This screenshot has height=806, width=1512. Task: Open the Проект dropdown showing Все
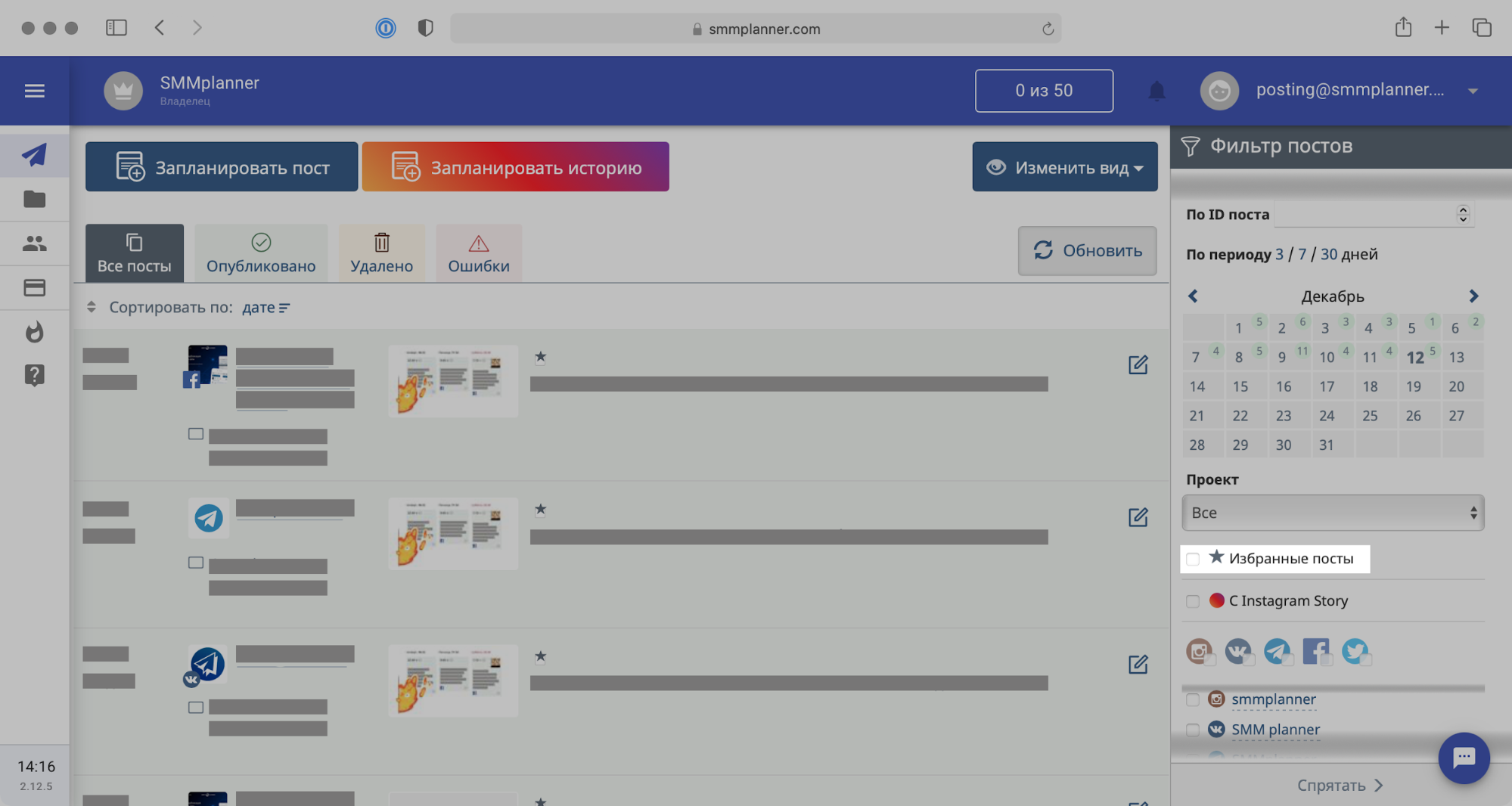(x=1333, y=513)
